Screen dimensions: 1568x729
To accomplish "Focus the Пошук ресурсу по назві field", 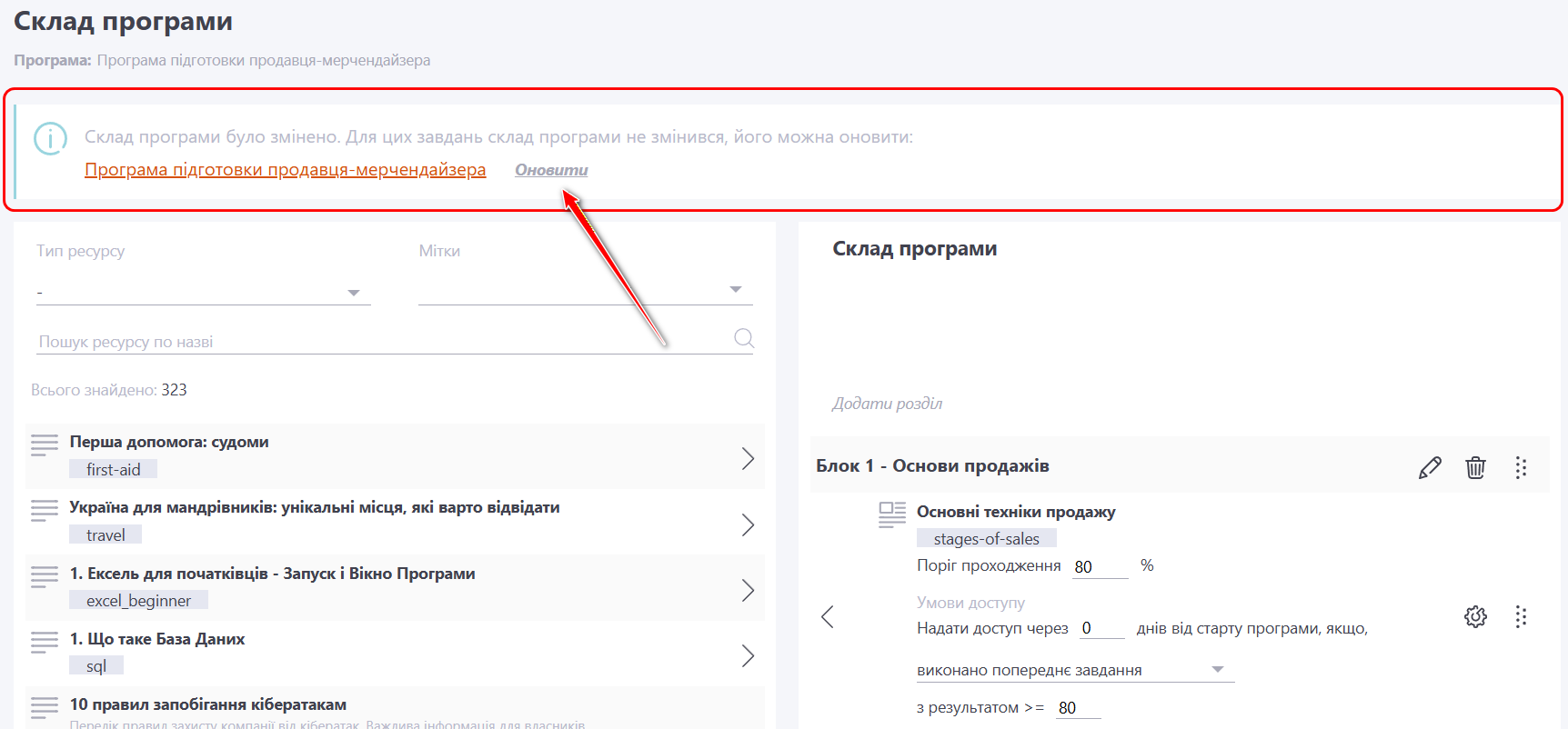I will [382, 342].
